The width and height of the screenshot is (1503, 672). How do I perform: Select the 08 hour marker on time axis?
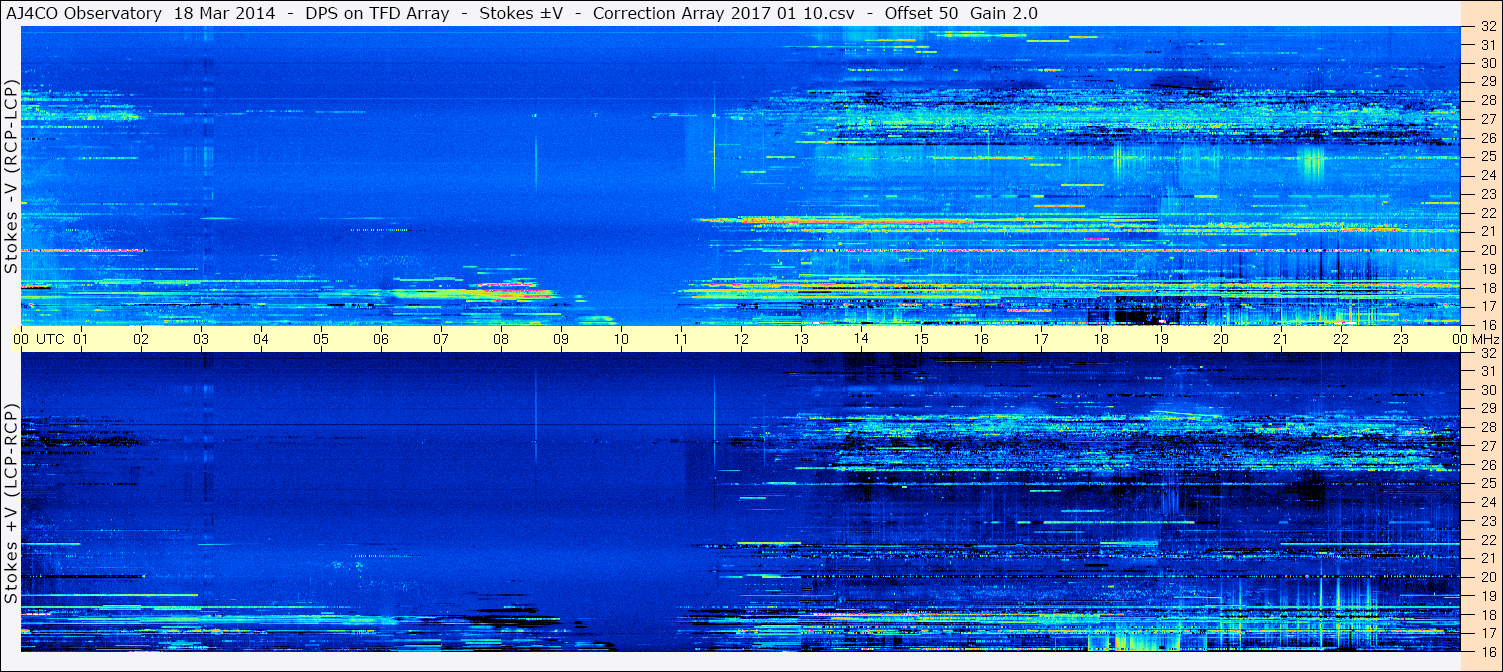[501, 339]
